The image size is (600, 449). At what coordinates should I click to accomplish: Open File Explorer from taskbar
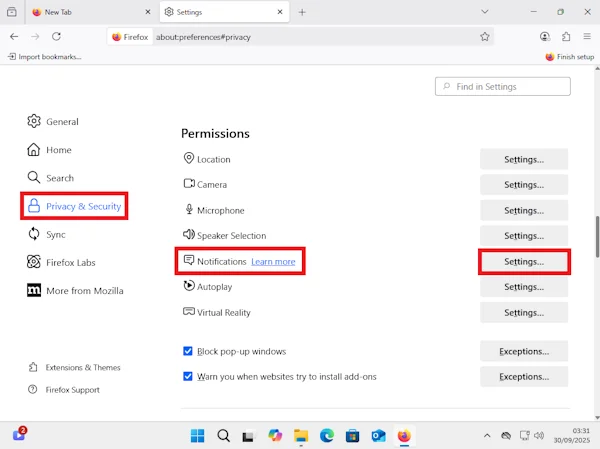(x=301, y=436)
